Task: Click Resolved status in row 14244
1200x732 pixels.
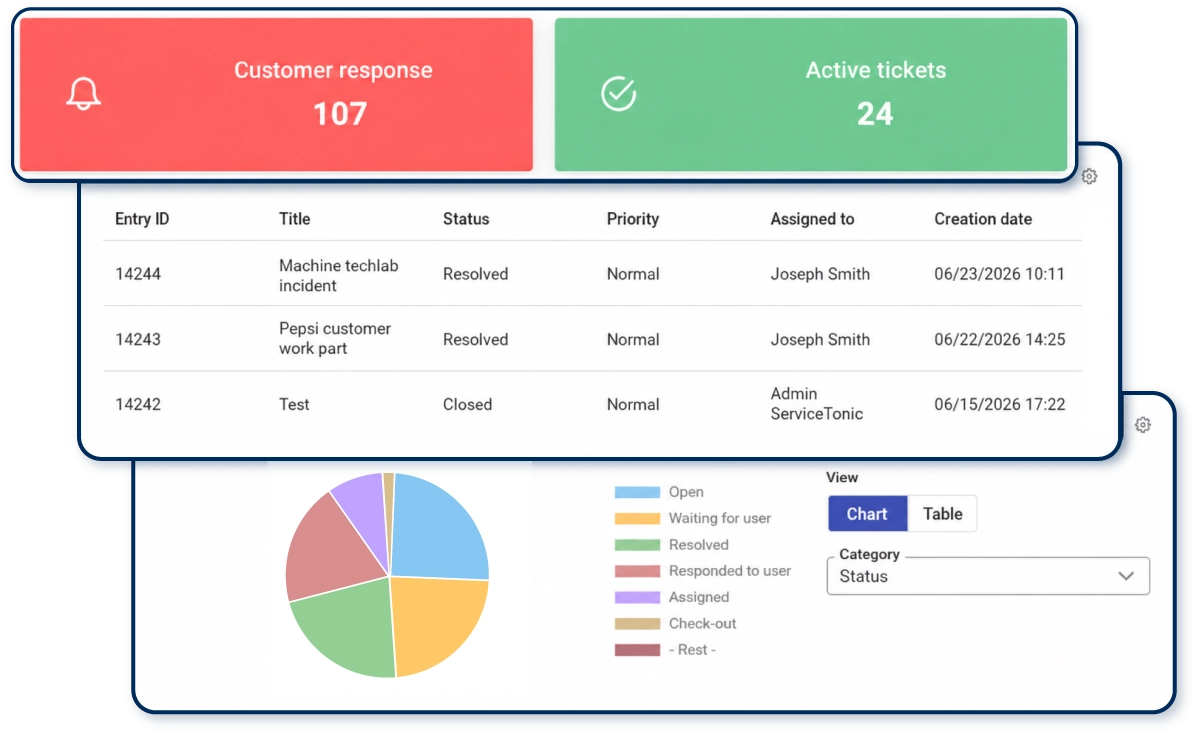Action: pyautogui.click(x=475, y=274)
